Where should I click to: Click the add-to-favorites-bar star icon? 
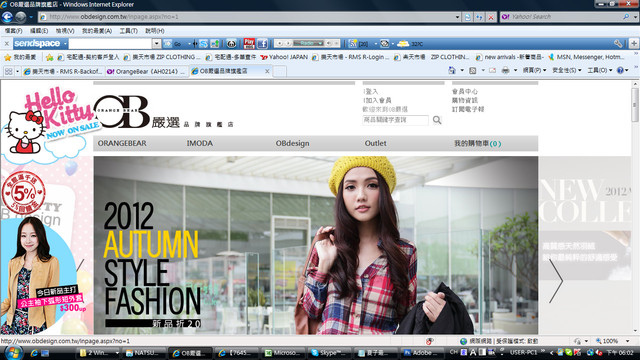pos(49,57)
